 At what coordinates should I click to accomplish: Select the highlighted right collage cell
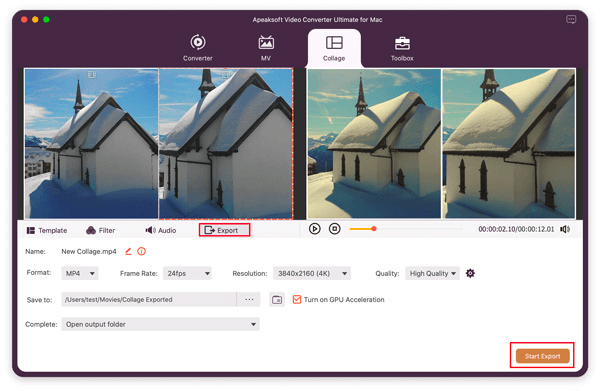[x=226, y=143]
